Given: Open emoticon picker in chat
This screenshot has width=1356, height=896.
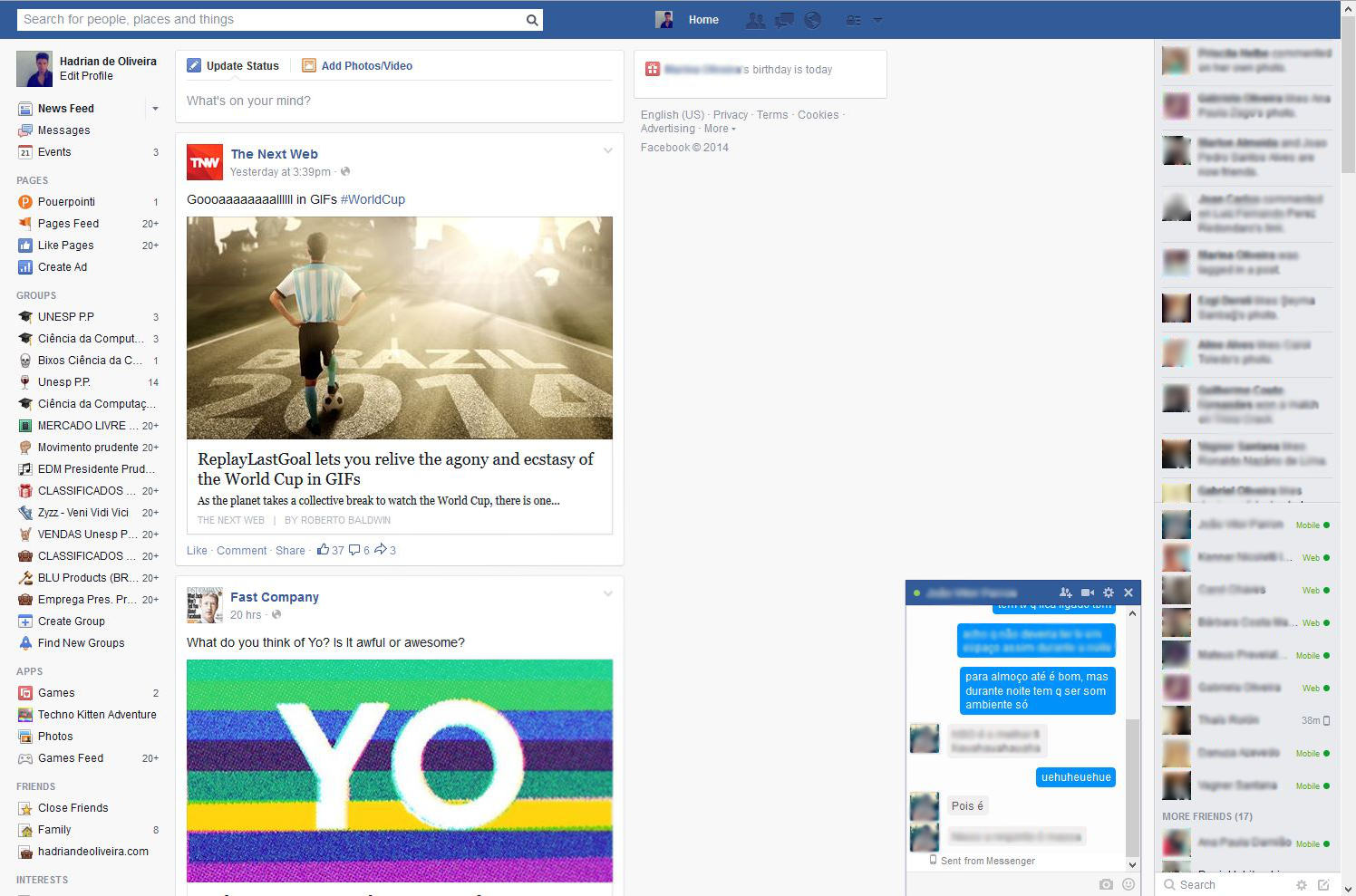Looking at the screenshot, I should pos(1128,884).
